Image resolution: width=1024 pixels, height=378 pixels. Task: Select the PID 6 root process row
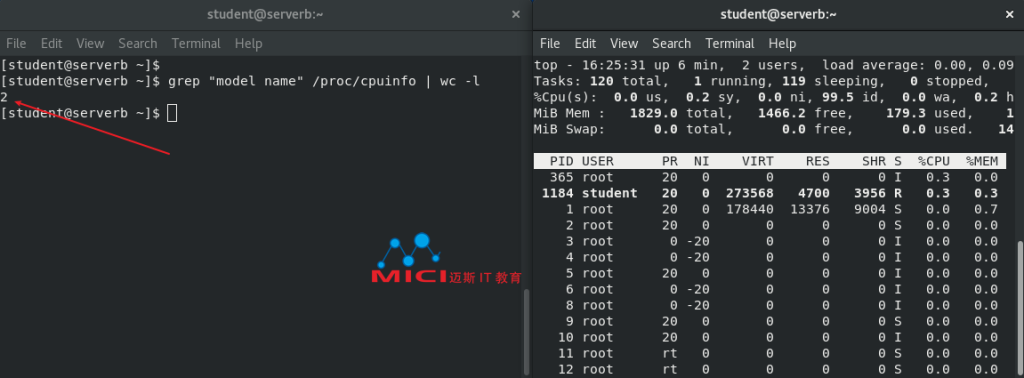[770, 289]
